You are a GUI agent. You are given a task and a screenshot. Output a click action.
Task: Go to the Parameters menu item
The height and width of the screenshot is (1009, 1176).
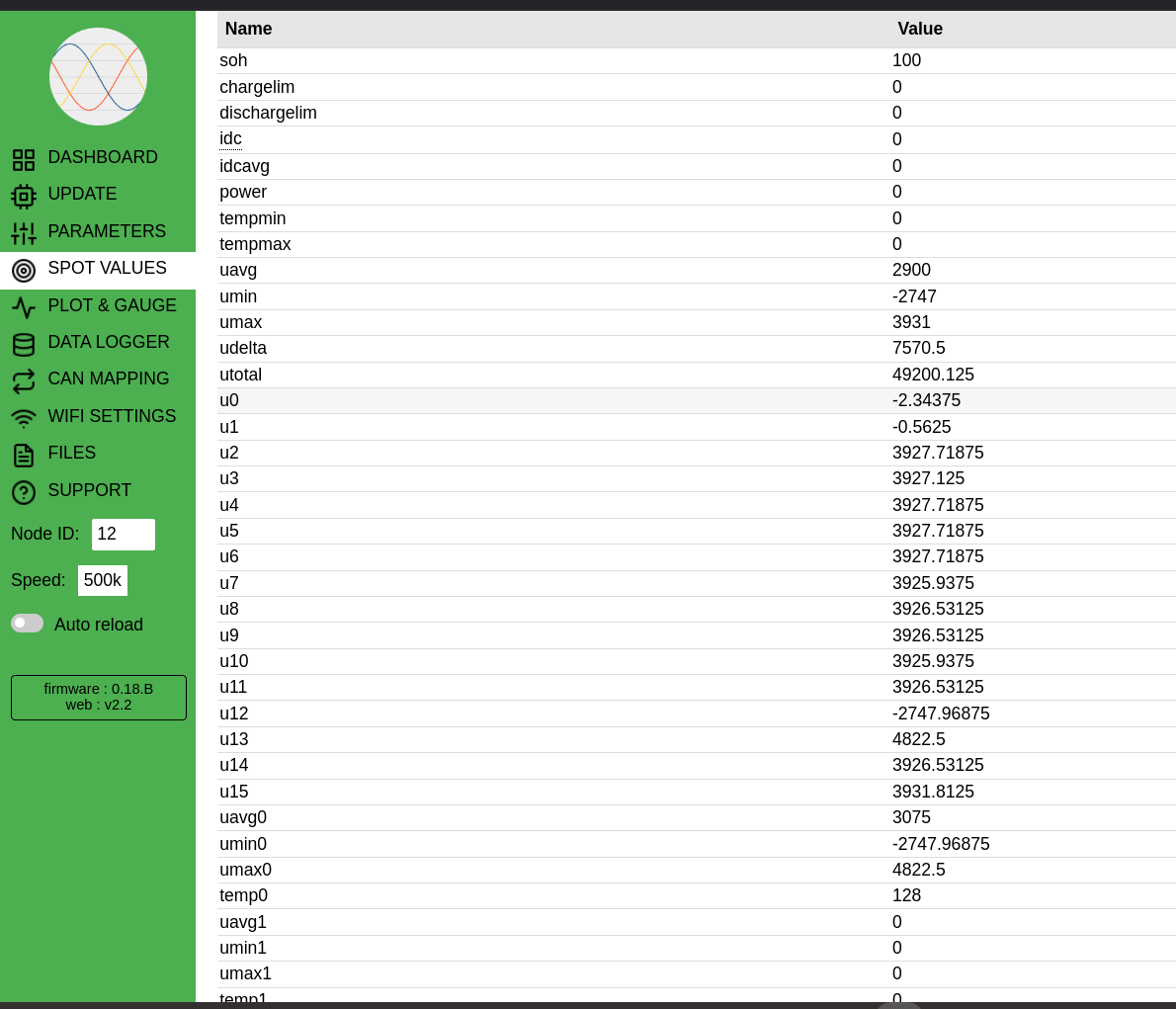tap(107, 231)
